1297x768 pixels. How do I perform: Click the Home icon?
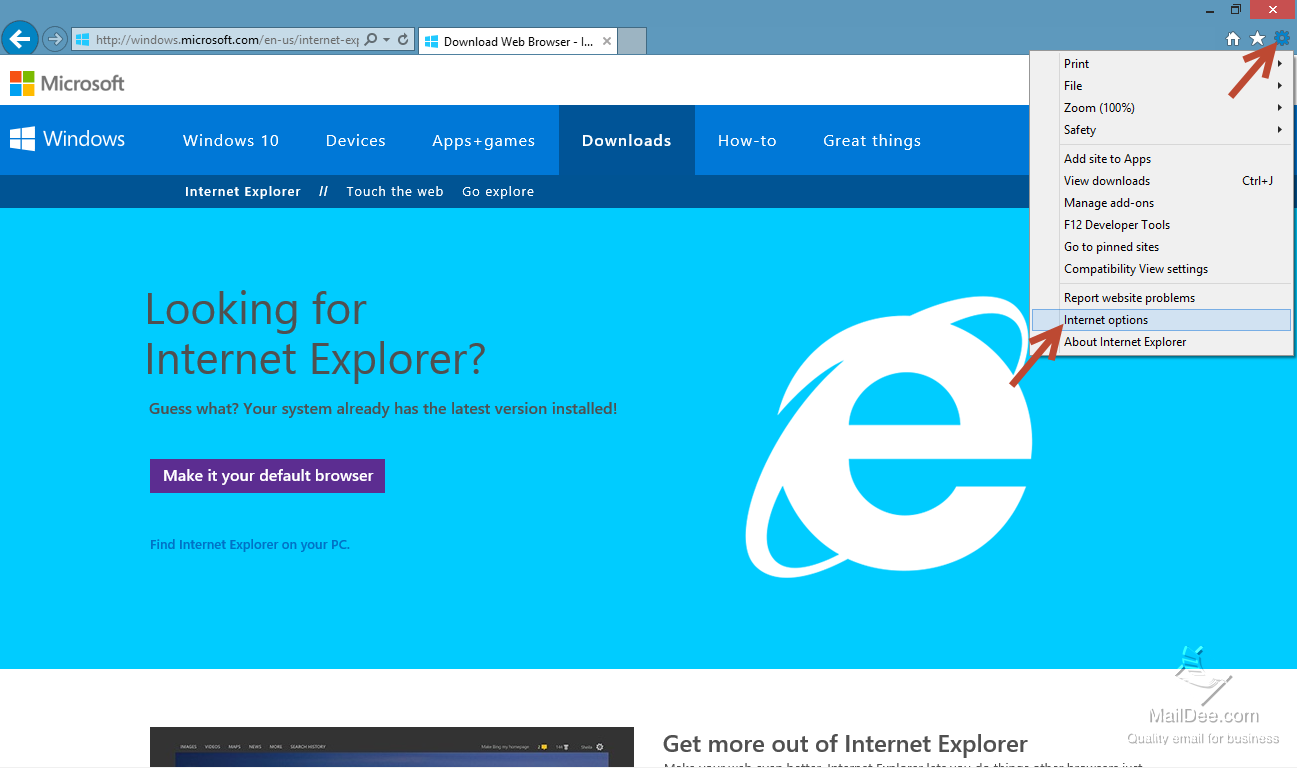tap(1233, 38)
